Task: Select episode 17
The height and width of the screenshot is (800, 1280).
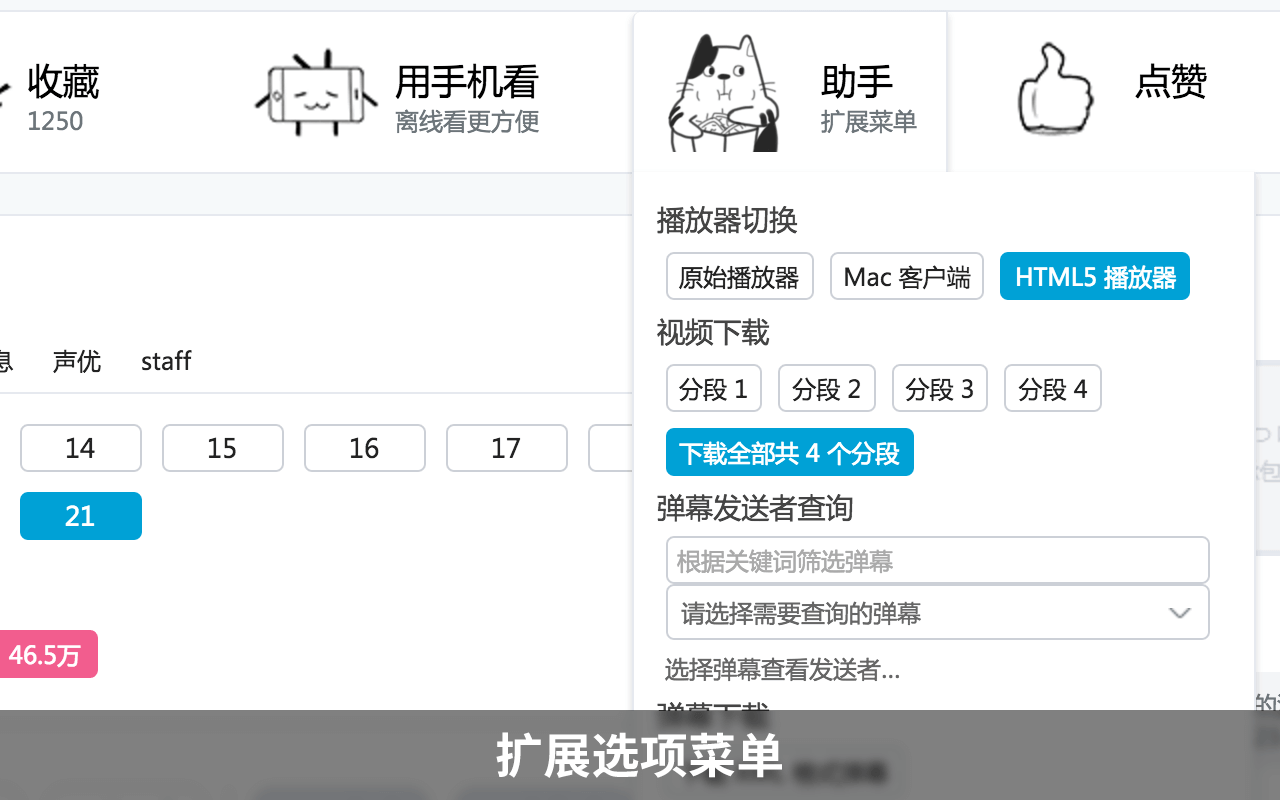Action: click(x=507, y=448)
